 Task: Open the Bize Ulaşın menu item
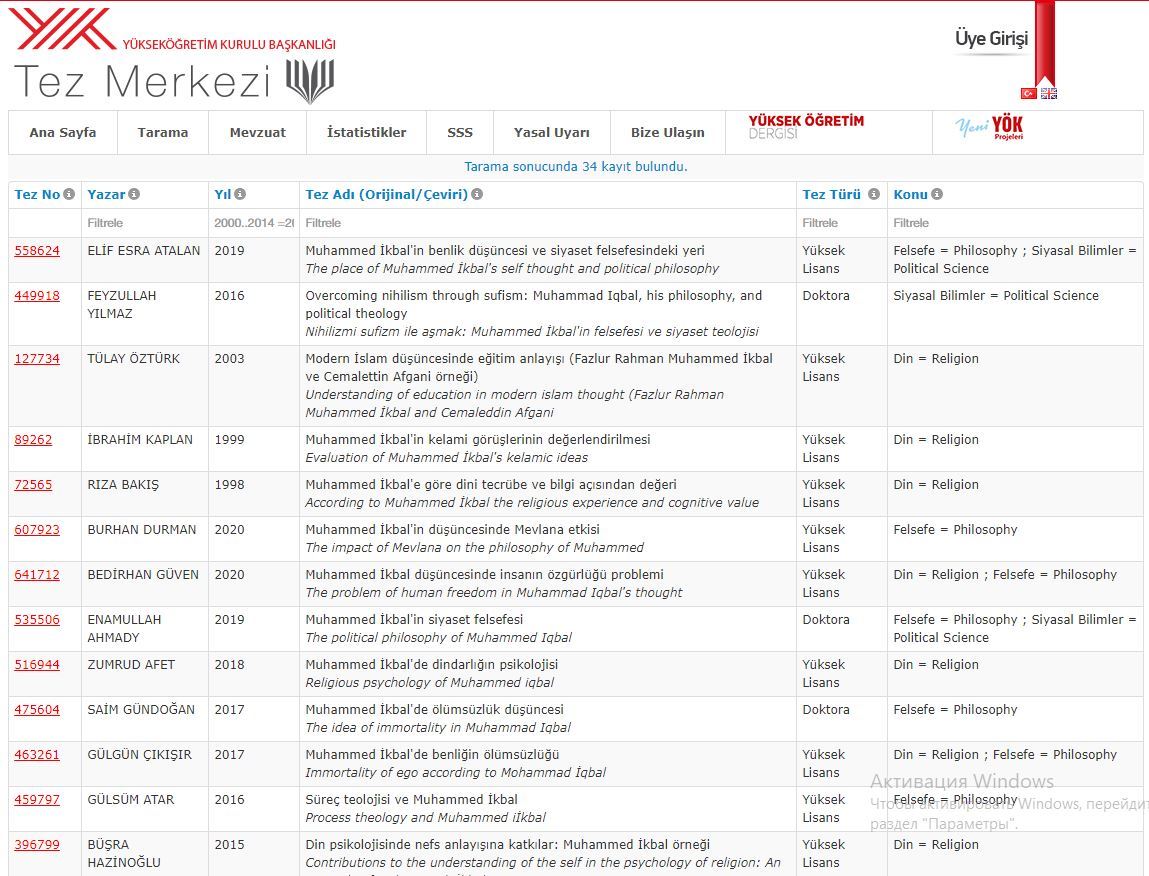coord(668,133)
